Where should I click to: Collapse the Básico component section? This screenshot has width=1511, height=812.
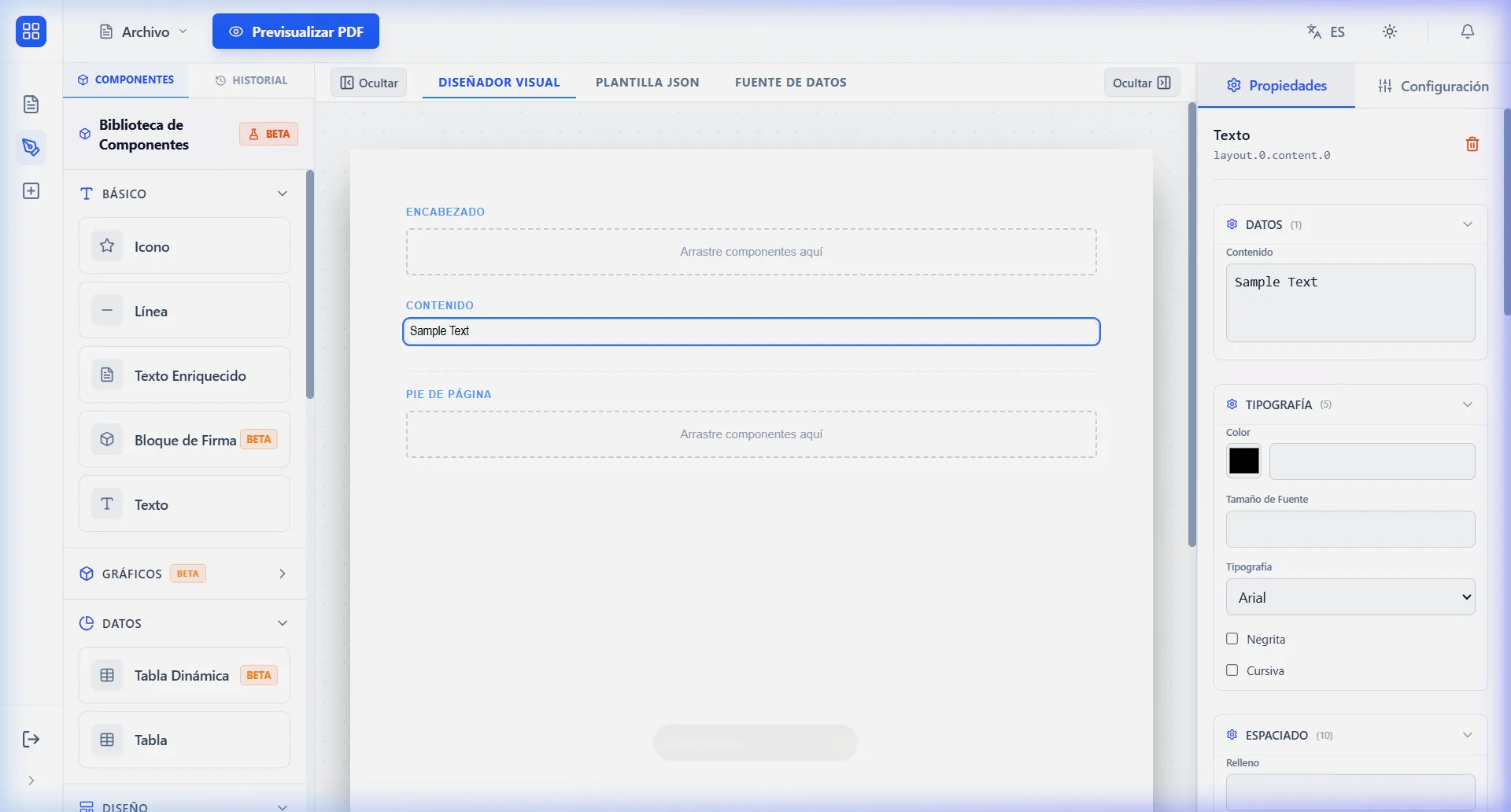click(x=283, y=194)
